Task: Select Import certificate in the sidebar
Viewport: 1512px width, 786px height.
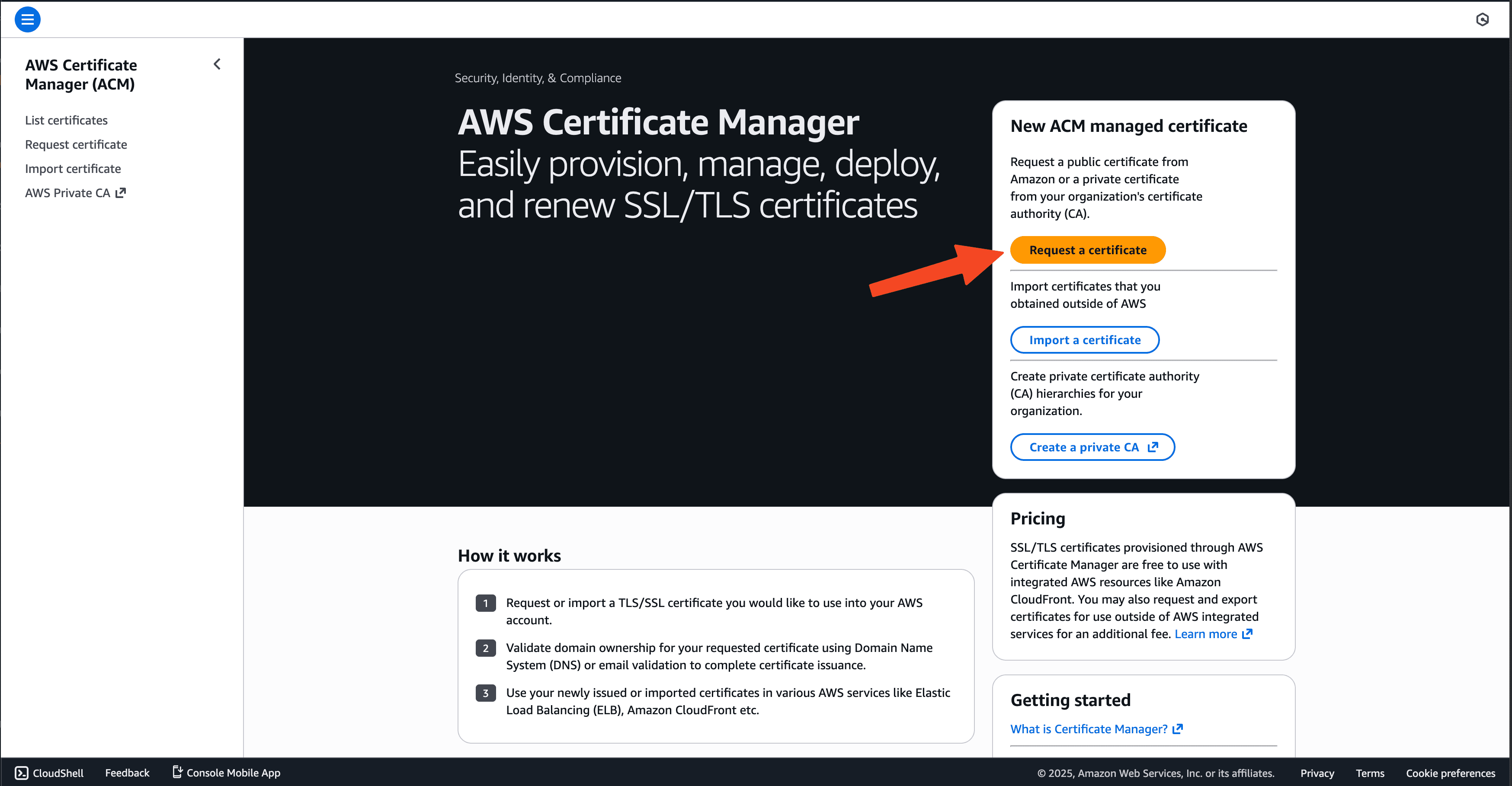Action: 73,168
